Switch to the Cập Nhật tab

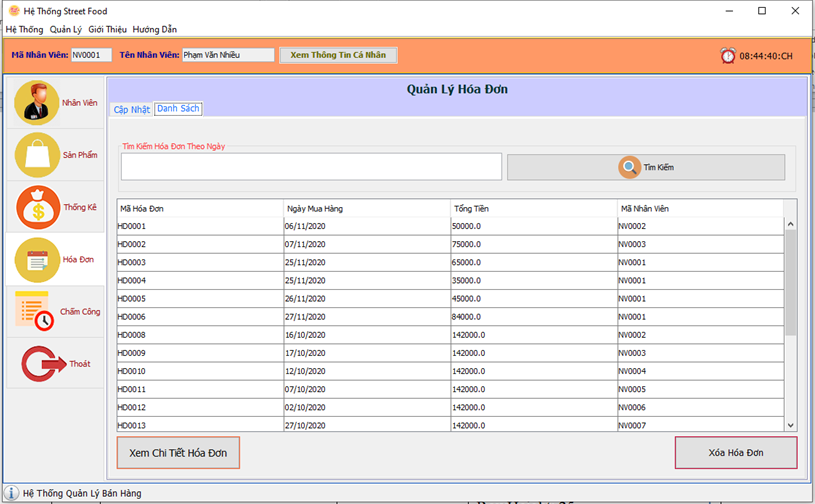[132, 109]
